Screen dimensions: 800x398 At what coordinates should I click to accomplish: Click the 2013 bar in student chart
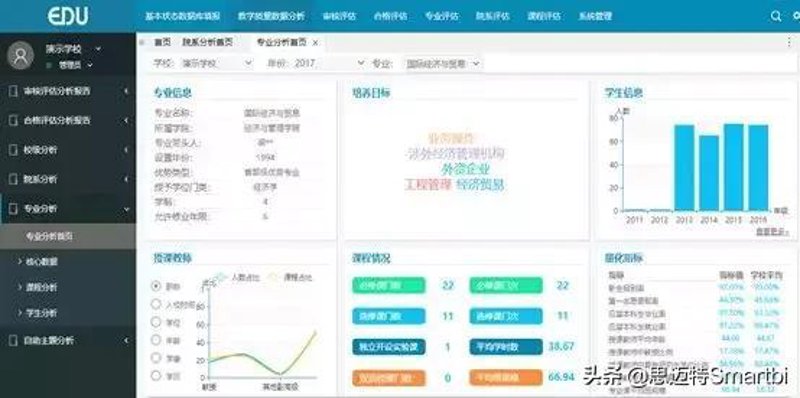click(x=684, y=168)
